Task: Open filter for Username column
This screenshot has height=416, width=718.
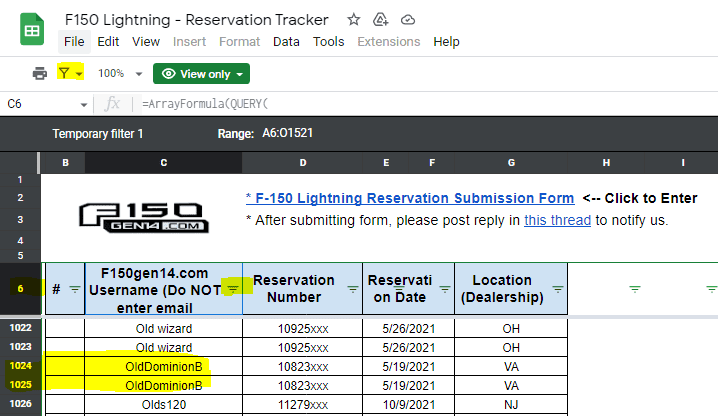Action: click(x=232, y=288)
